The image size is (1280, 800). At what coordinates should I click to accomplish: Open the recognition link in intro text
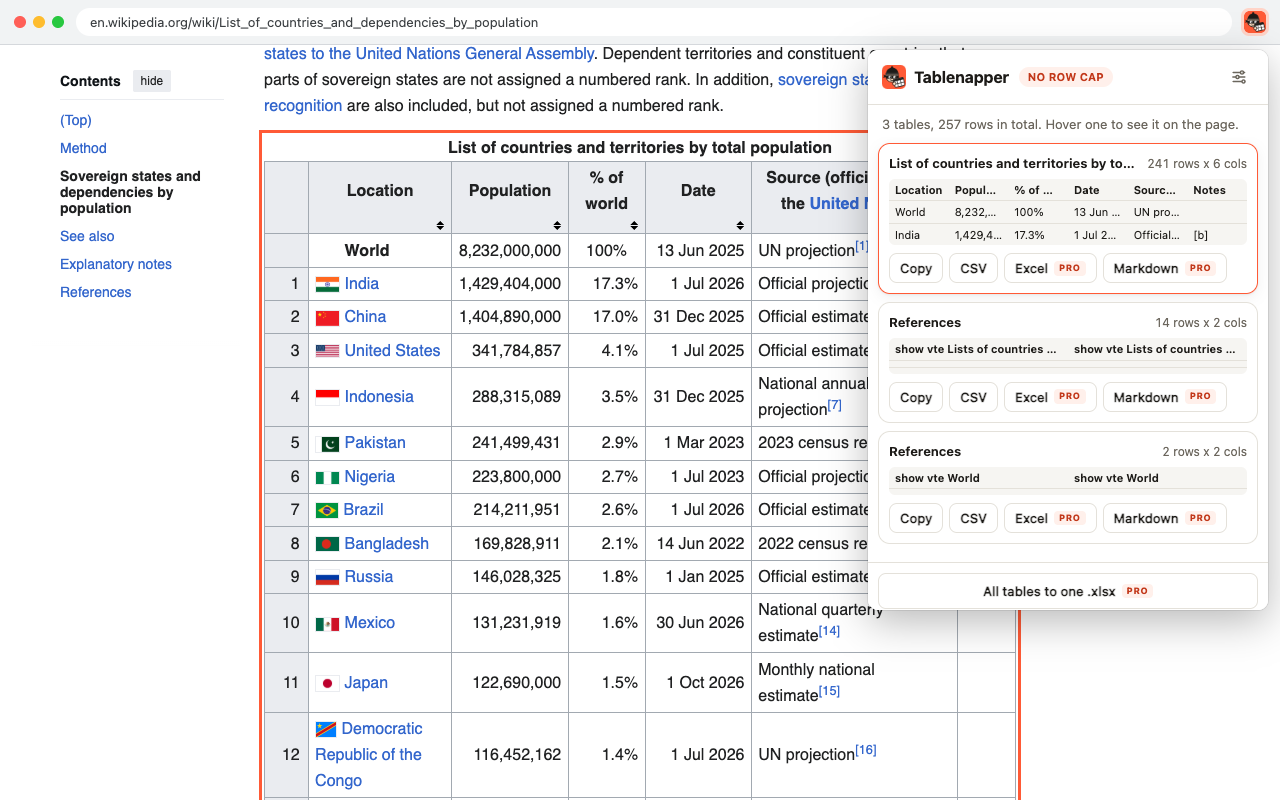click(303, 105)
